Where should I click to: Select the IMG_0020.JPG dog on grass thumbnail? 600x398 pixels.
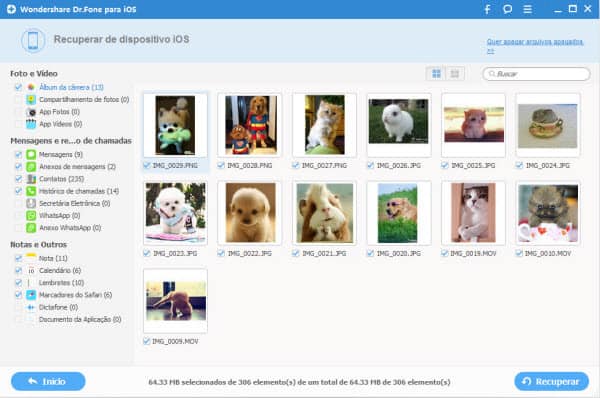pyautogui.click(x=399, y=213)
